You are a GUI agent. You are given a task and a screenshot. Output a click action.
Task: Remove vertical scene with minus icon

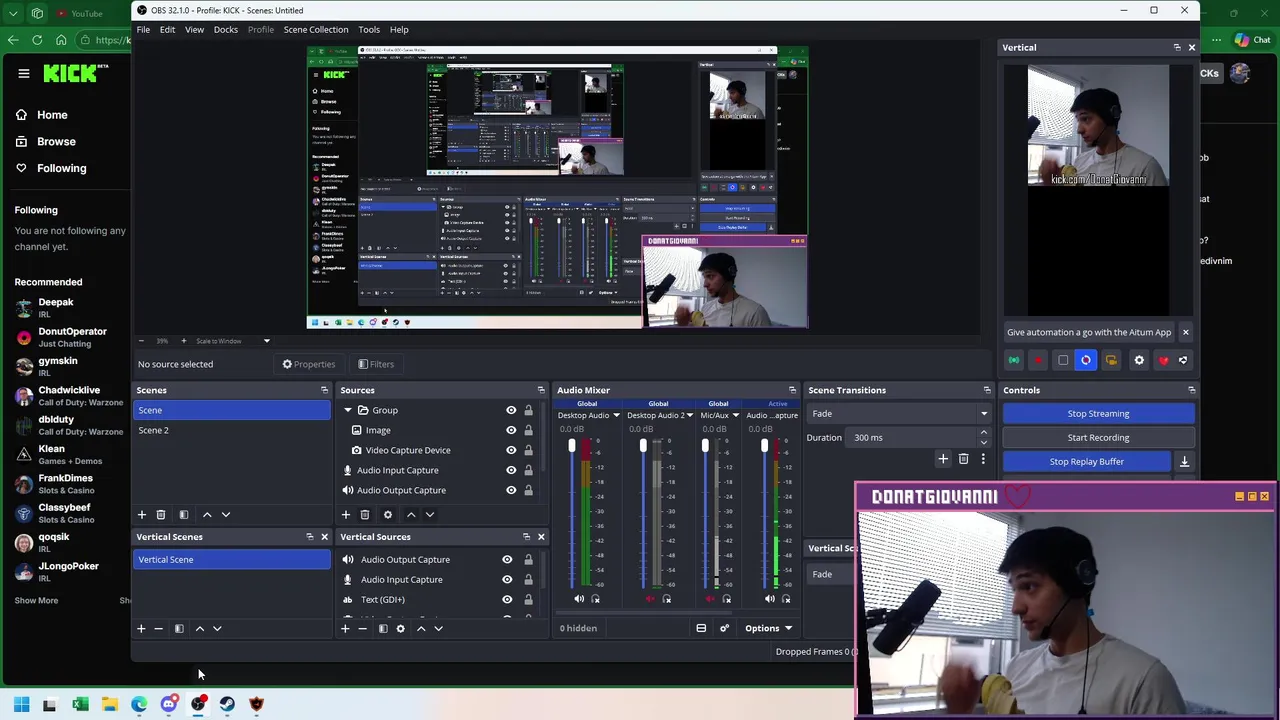click(158, 628)
